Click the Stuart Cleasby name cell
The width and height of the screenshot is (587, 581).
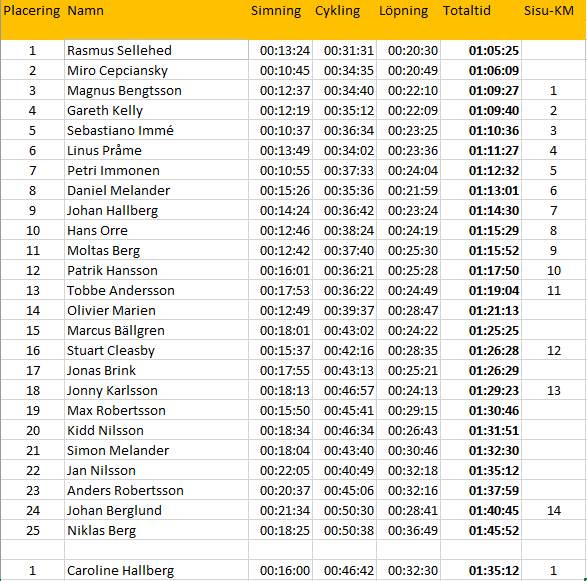[156, 350]
